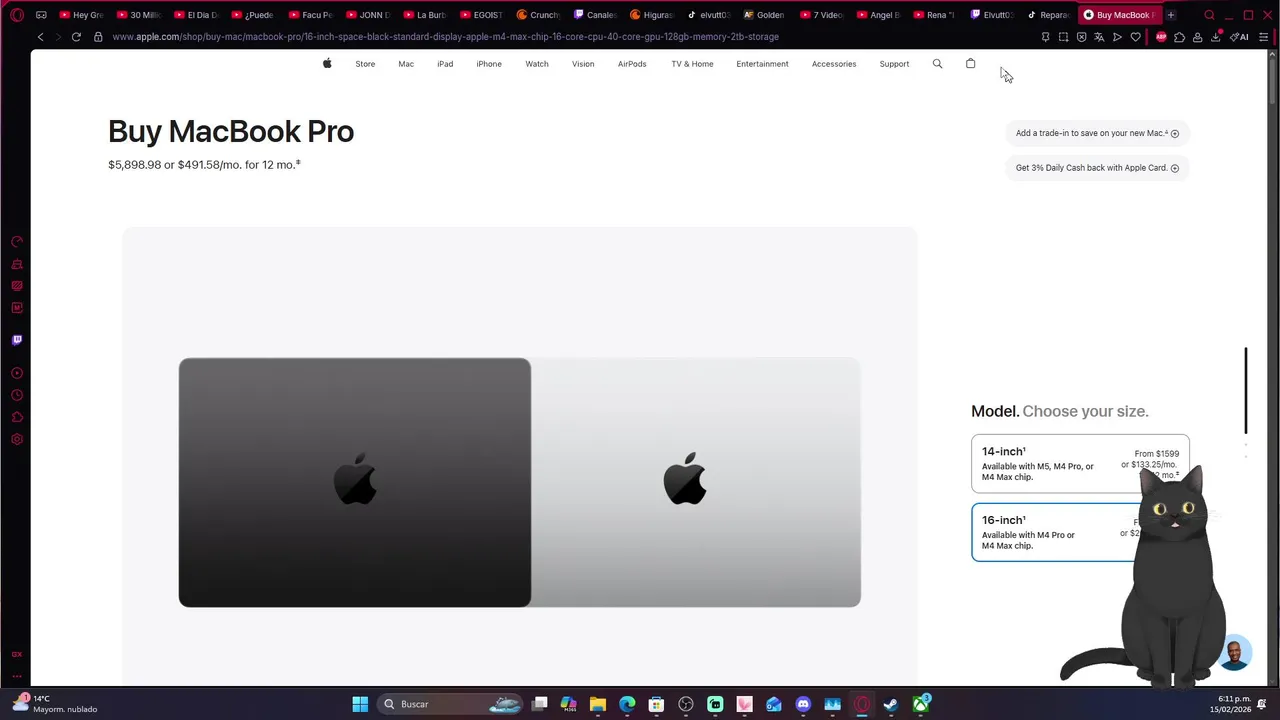Open the iPad menu
The image size is (1280, 720).
coord(445,64)
